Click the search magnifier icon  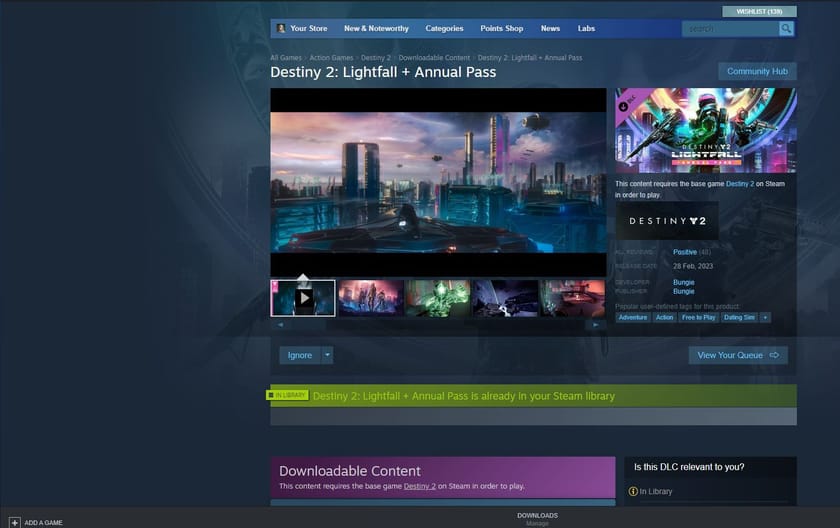point(786,29)
